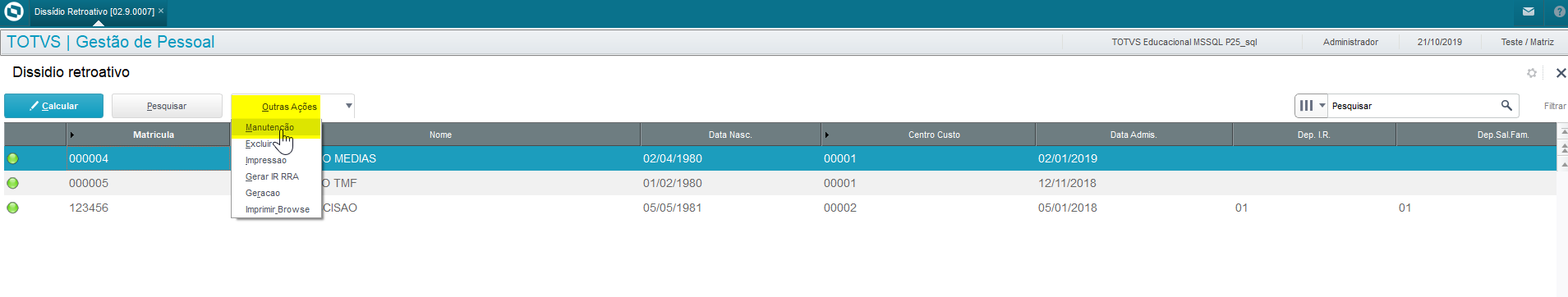Open the search column selector dropdown
Screen dimensions: 1568x297
[x=1312, y=106]
